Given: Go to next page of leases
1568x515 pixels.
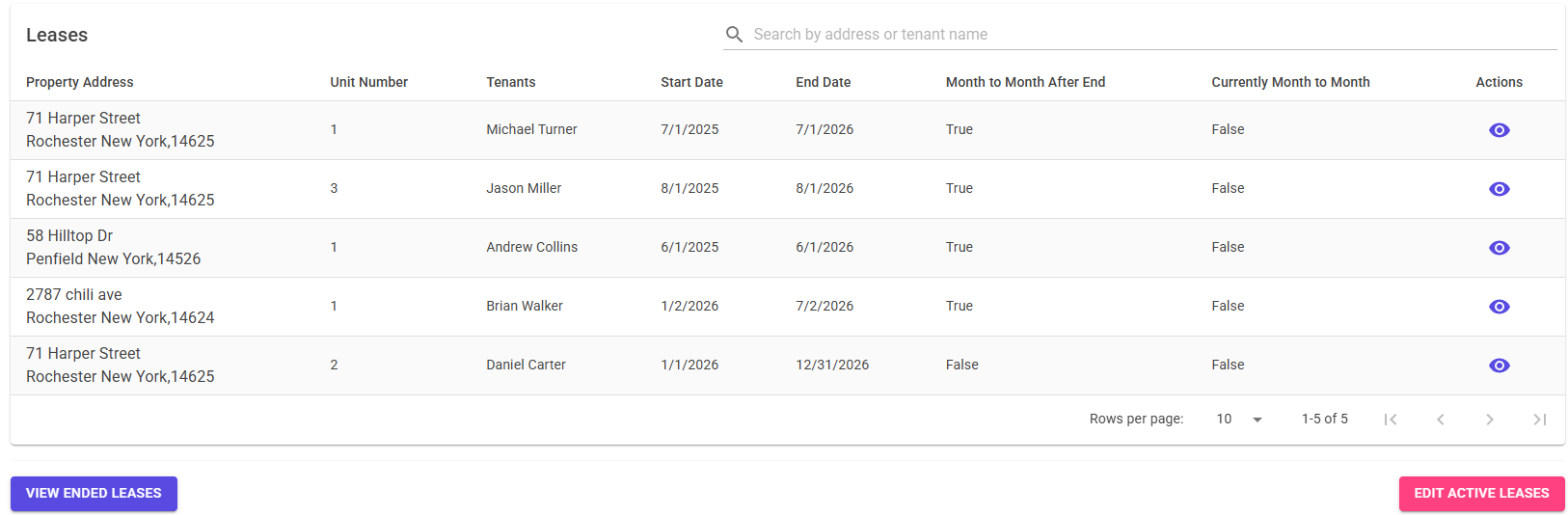Looking at the screenshot, I should click(1490, 420).
